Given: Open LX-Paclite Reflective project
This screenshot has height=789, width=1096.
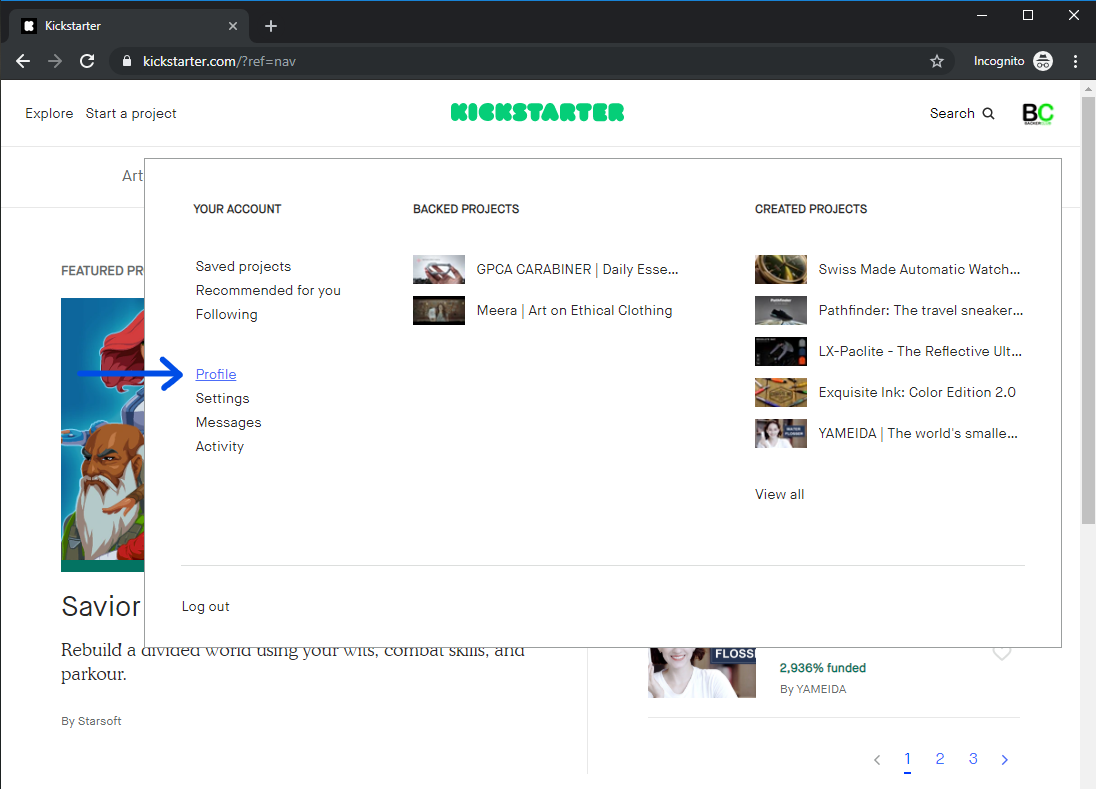Looking at the screenshot, I should click(920, 352).
